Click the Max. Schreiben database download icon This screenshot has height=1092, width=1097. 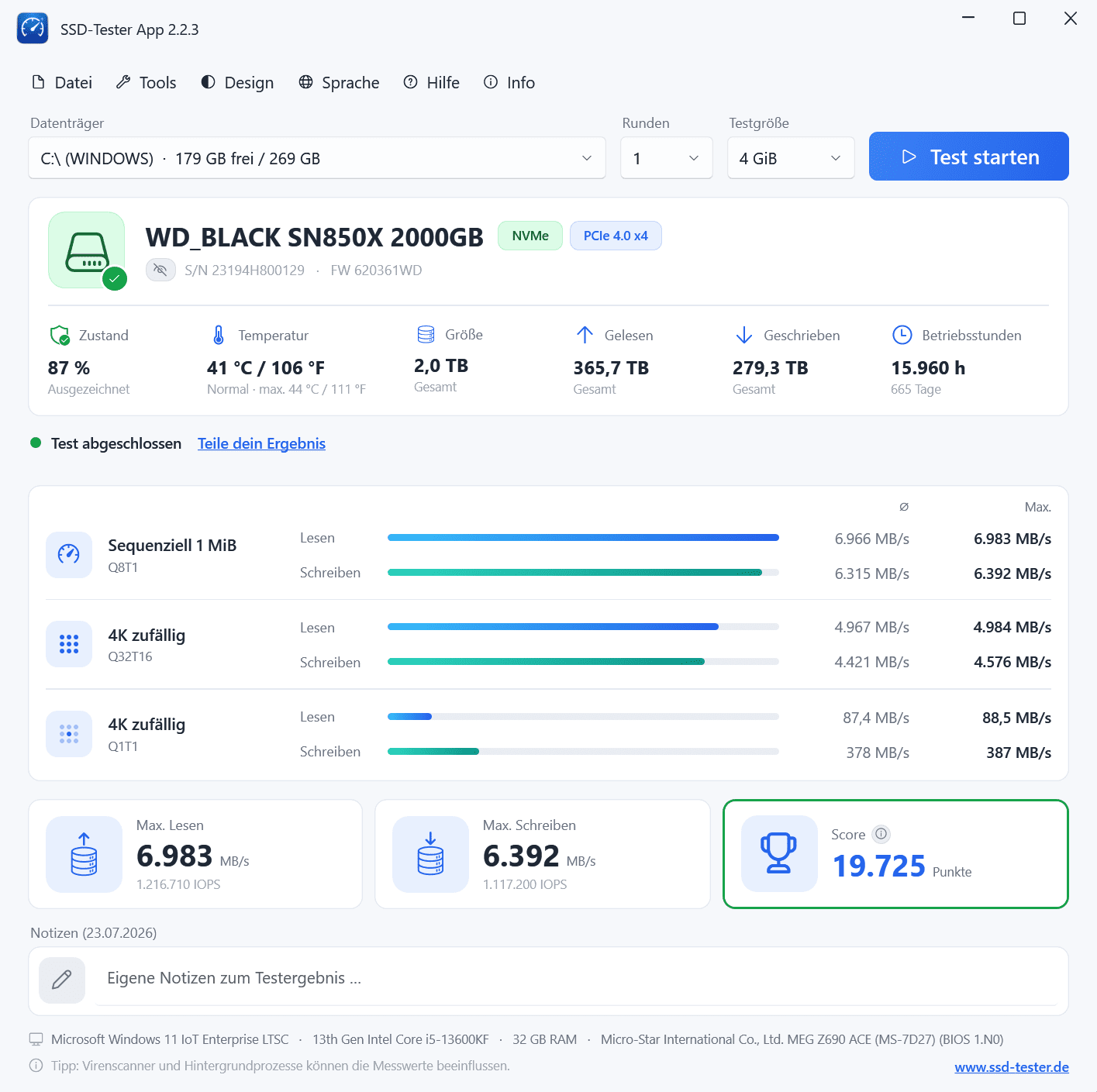point(430,854)
